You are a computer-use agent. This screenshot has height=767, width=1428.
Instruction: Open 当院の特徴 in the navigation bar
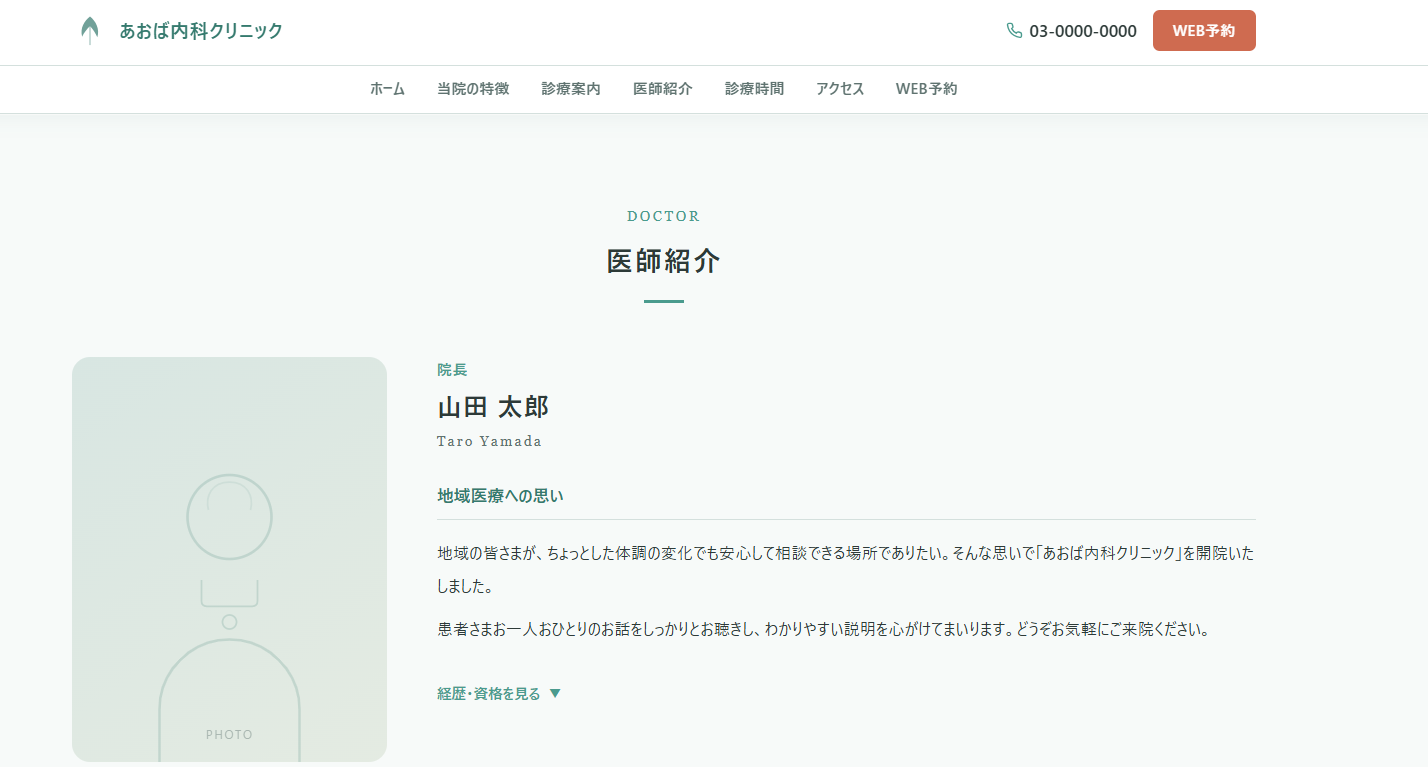coord(473,89)
